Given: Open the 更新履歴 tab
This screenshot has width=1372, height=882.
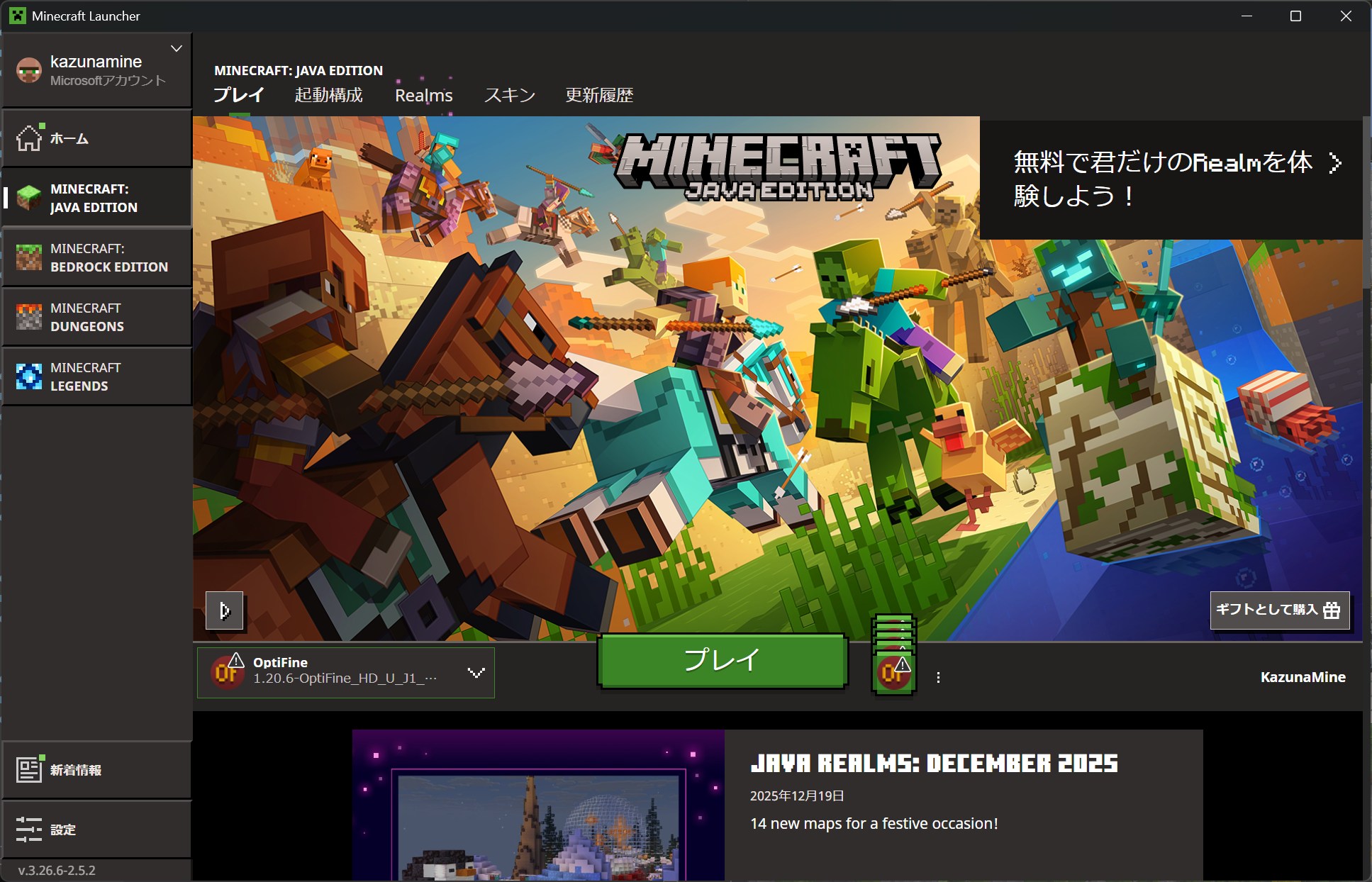Looking at the screenshot, I should pyautogui.click(x=599, y=95).
